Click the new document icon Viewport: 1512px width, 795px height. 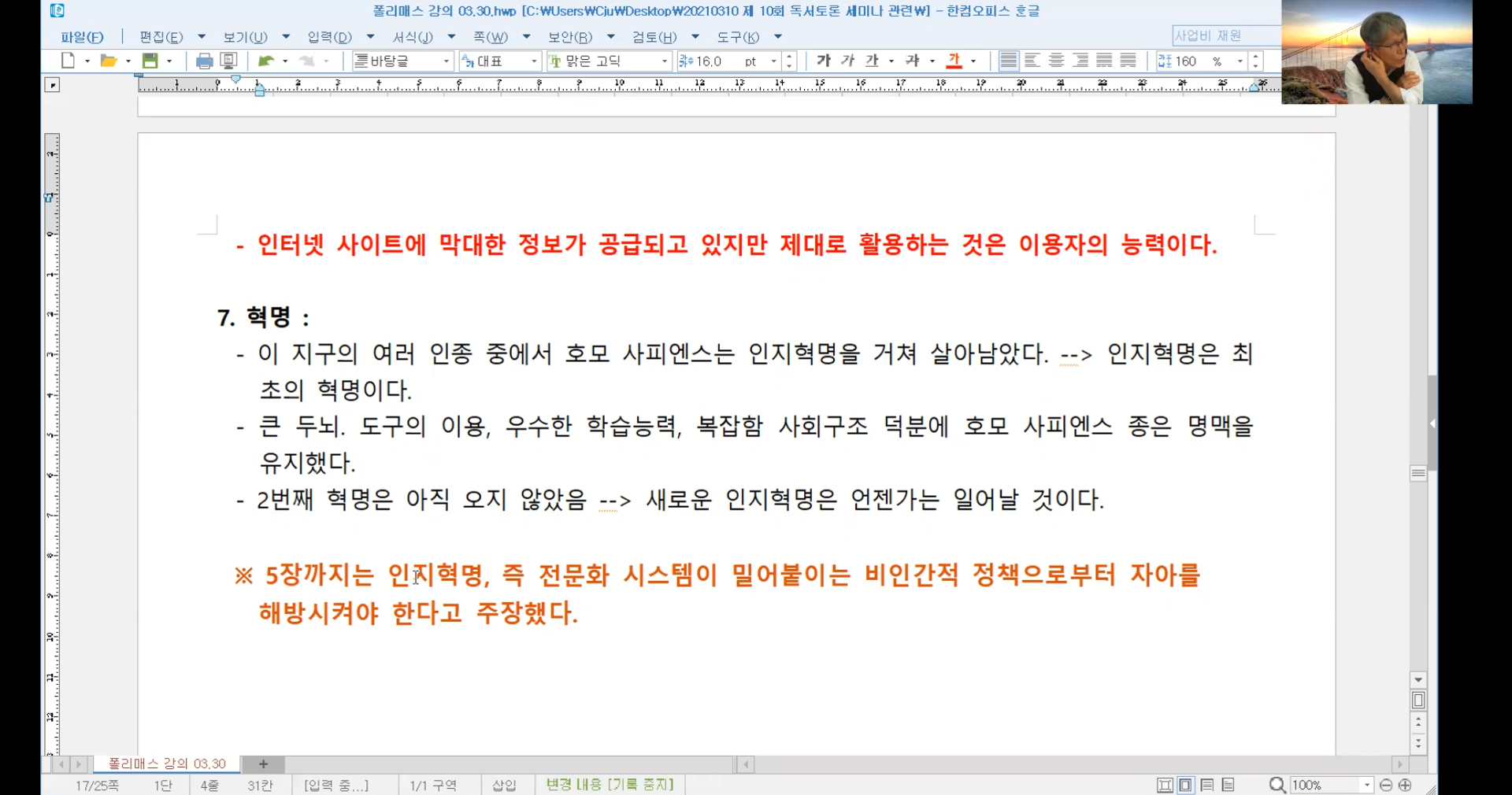pyautogui.click(x=69, y=61)
